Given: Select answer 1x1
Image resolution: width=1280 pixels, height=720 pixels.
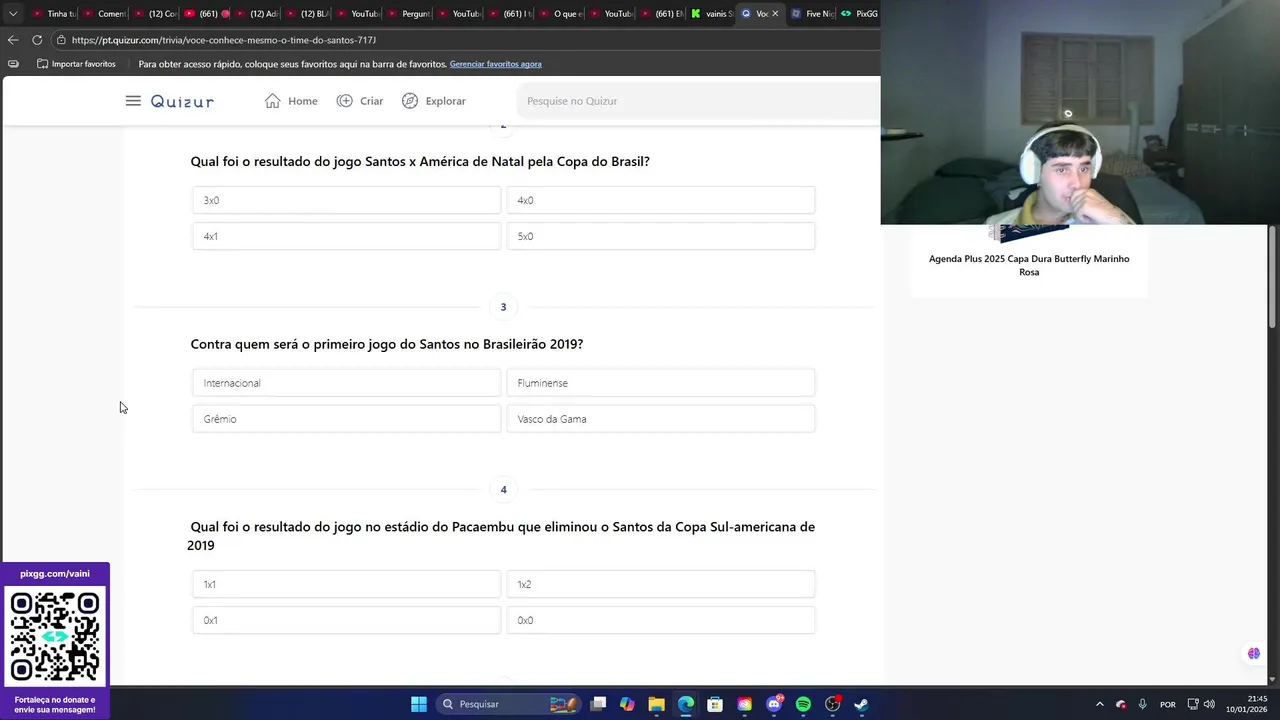Looking at the screenshot, I should click(x=346, y=584).
